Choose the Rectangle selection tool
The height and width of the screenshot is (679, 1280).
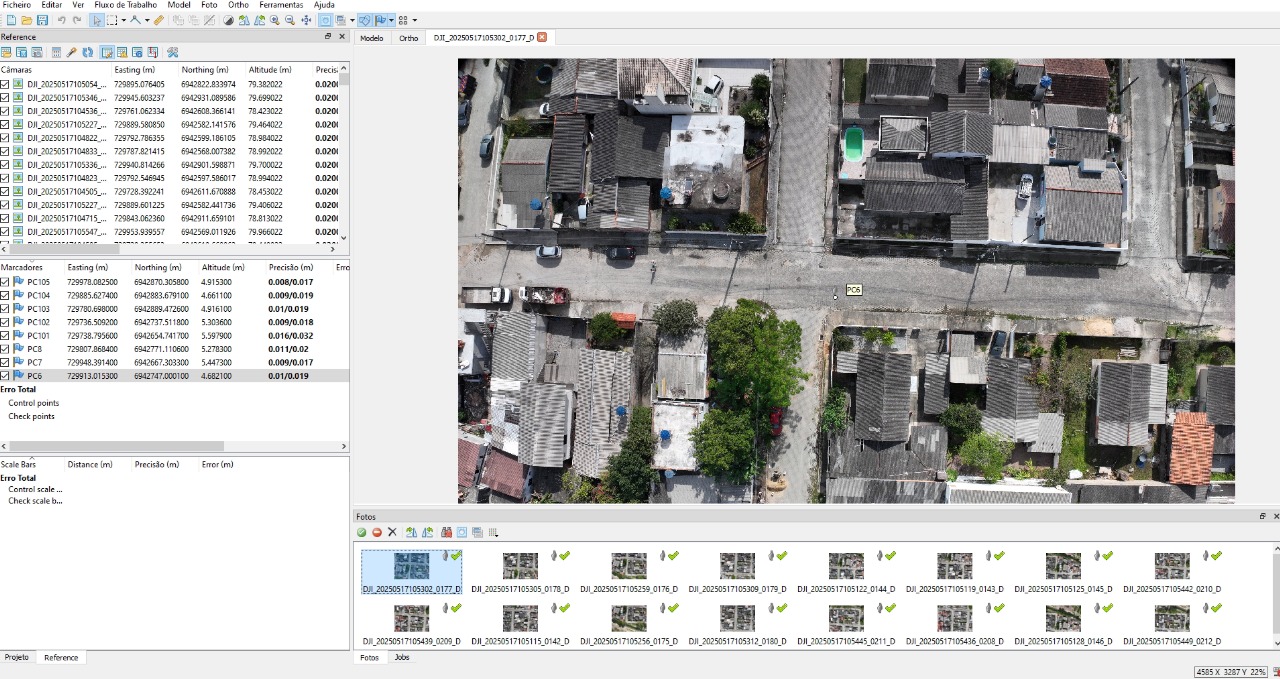[112, 20]
